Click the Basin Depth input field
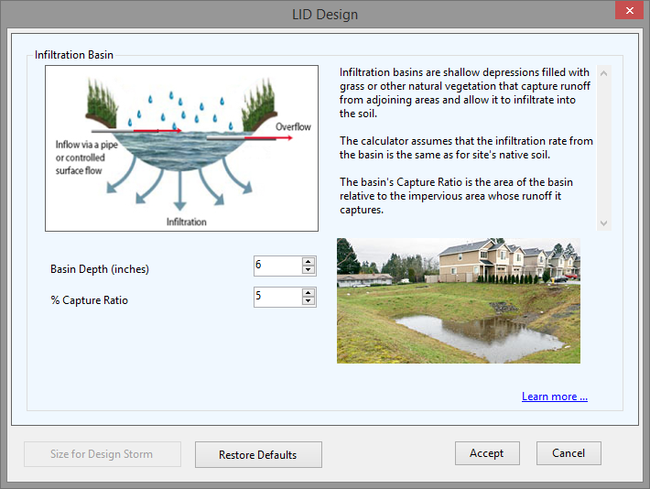Viewport: 650px width, 489px height. [x=277, y=265]
